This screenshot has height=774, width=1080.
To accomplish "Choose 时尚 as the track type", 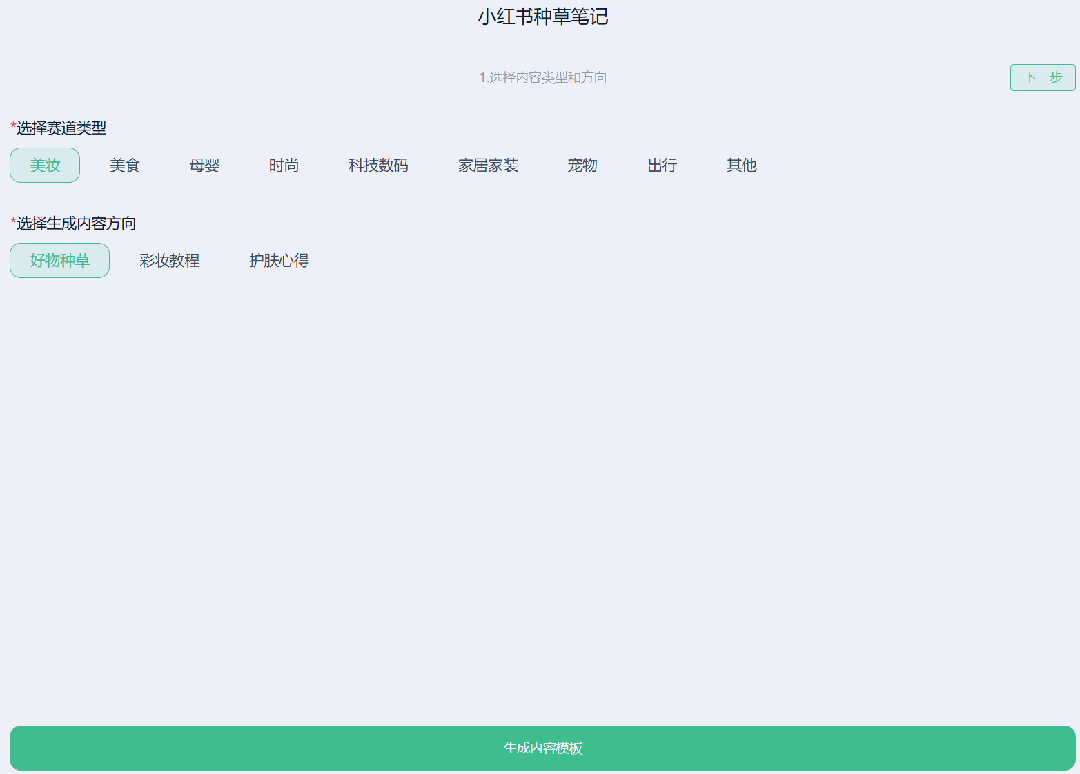I will [x=284, y=165].
